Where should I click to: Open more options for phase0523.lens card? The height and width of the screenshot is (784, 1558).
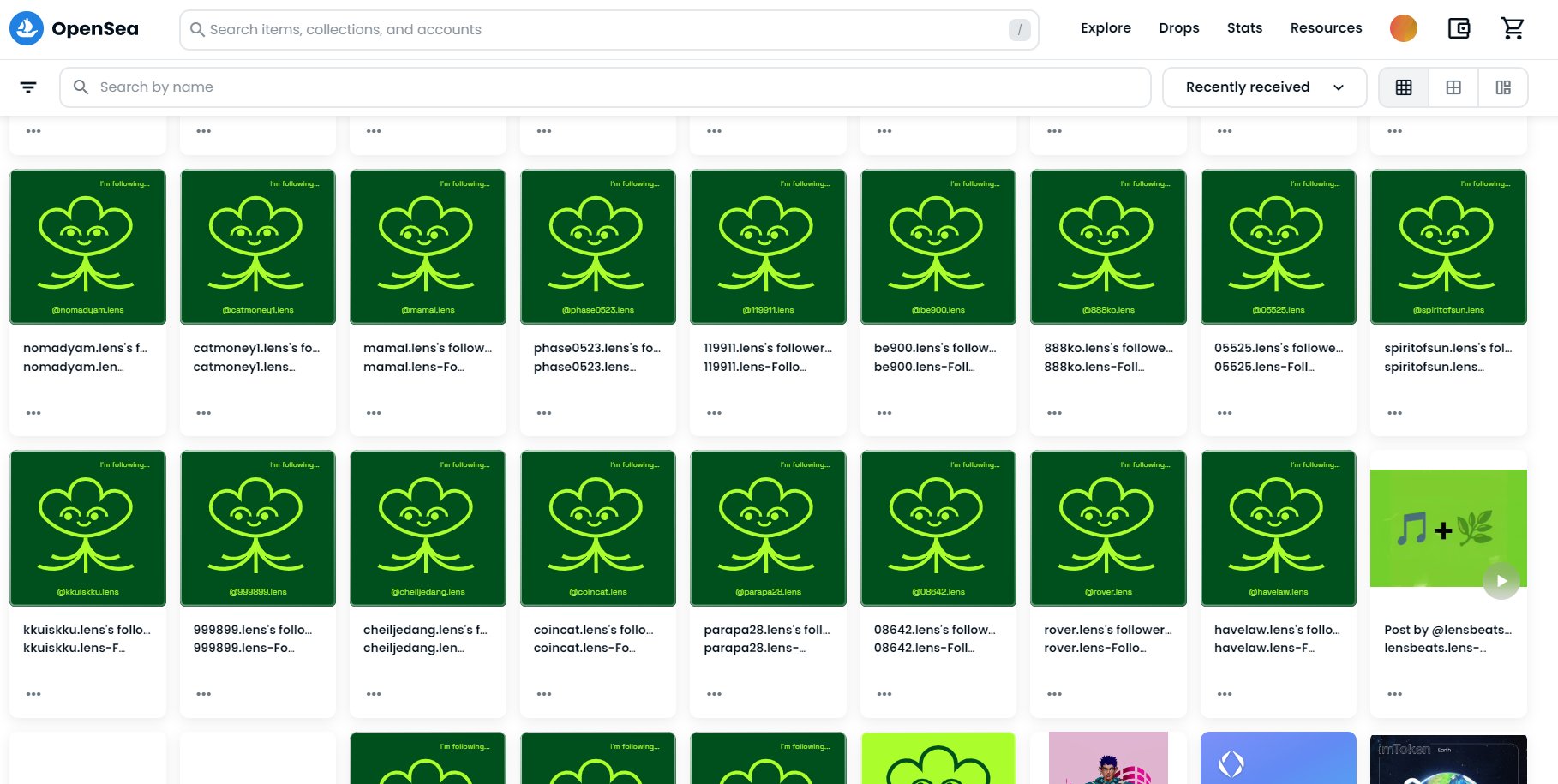click(544, 413)
